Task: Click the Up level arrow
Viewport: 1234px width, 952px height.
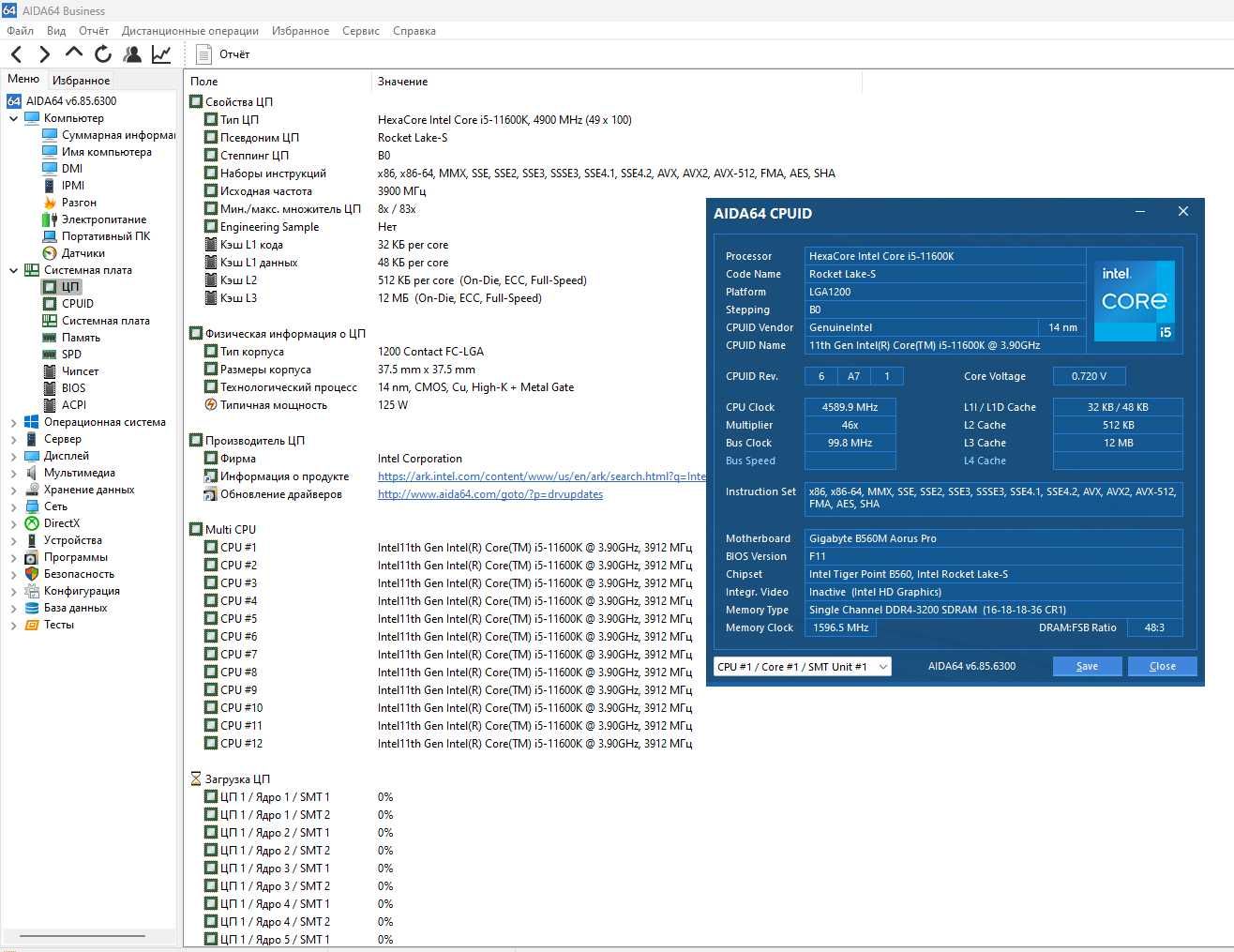Action: point(73,53)
